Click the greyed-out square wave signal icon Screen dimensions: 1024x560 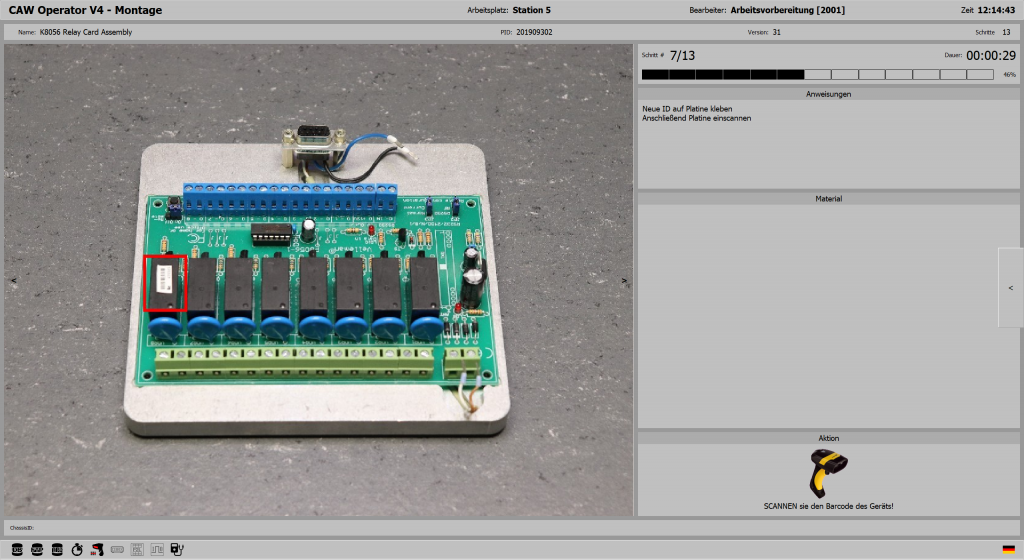[x=157, y=550]
